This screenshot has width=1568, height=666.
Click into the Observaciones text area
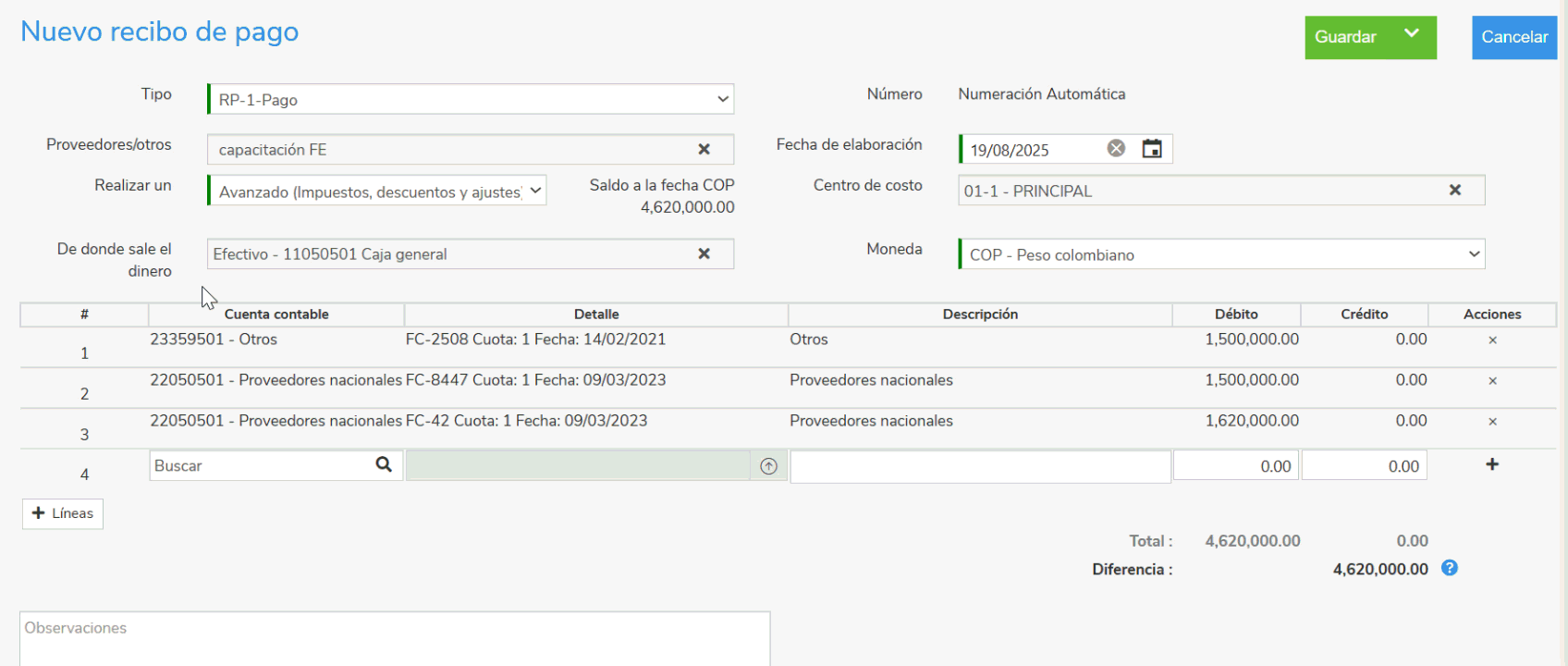click(395, 638)
